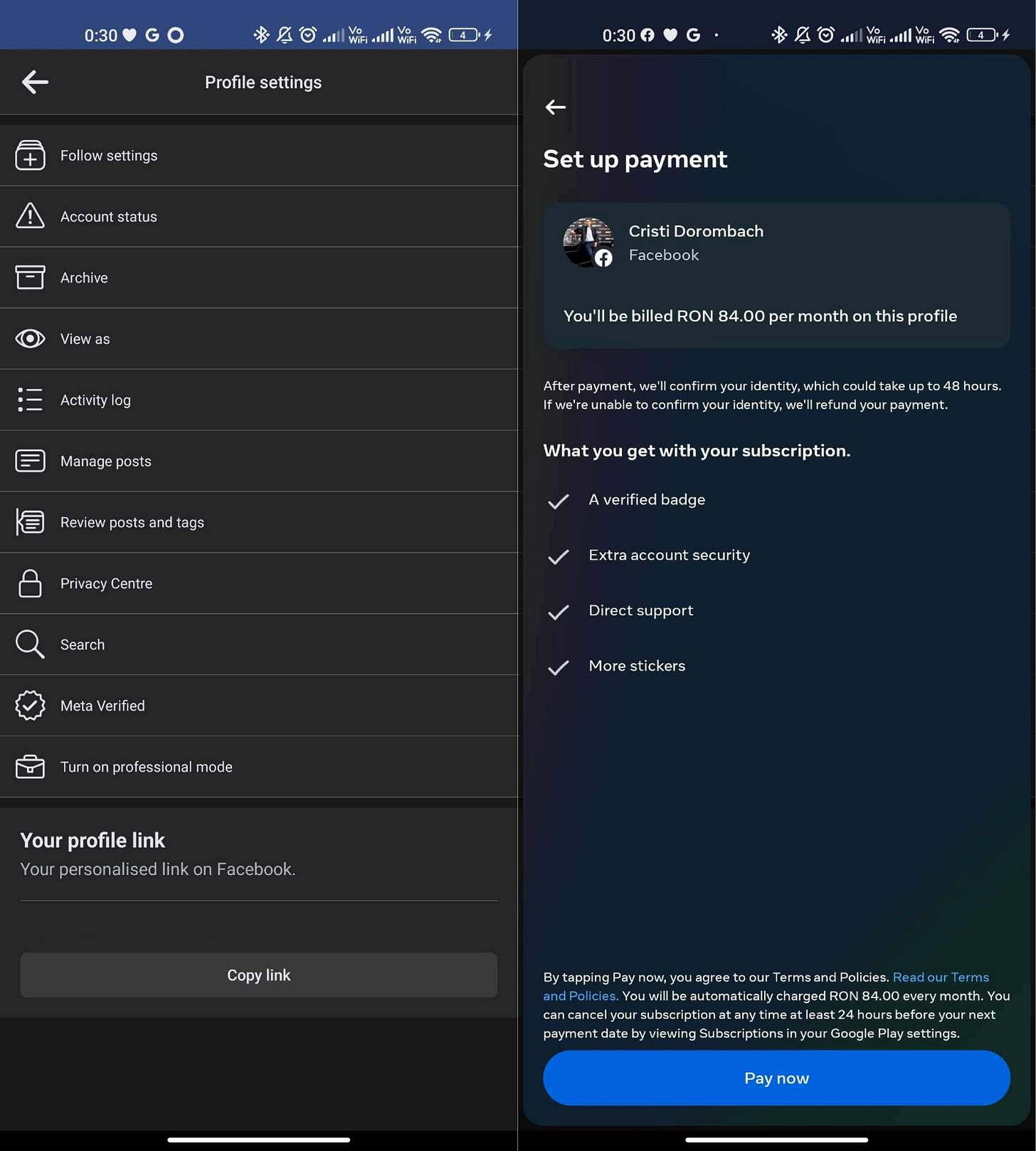Tap the 'A verified badge' benefit text
Image resolution: width=1036 pixels, height=1151 pixels.
(647, 499)
